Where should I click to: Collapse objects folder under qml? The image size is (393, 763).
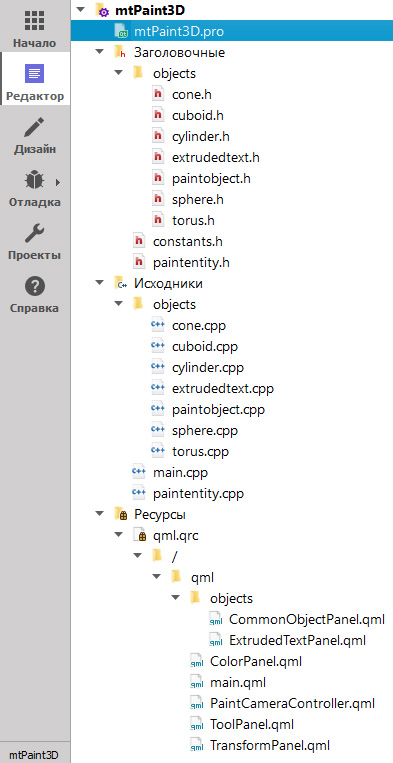[x=176, y=598]
